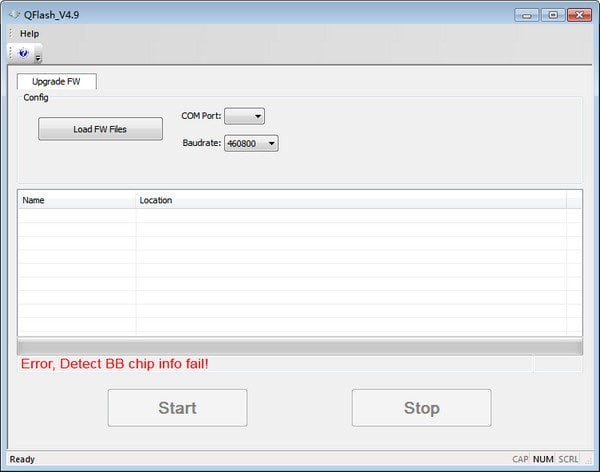Expand the Baudrate 460800 dropdown
Image resolution: width=600 pixels, height=472 pixels.
251,144
